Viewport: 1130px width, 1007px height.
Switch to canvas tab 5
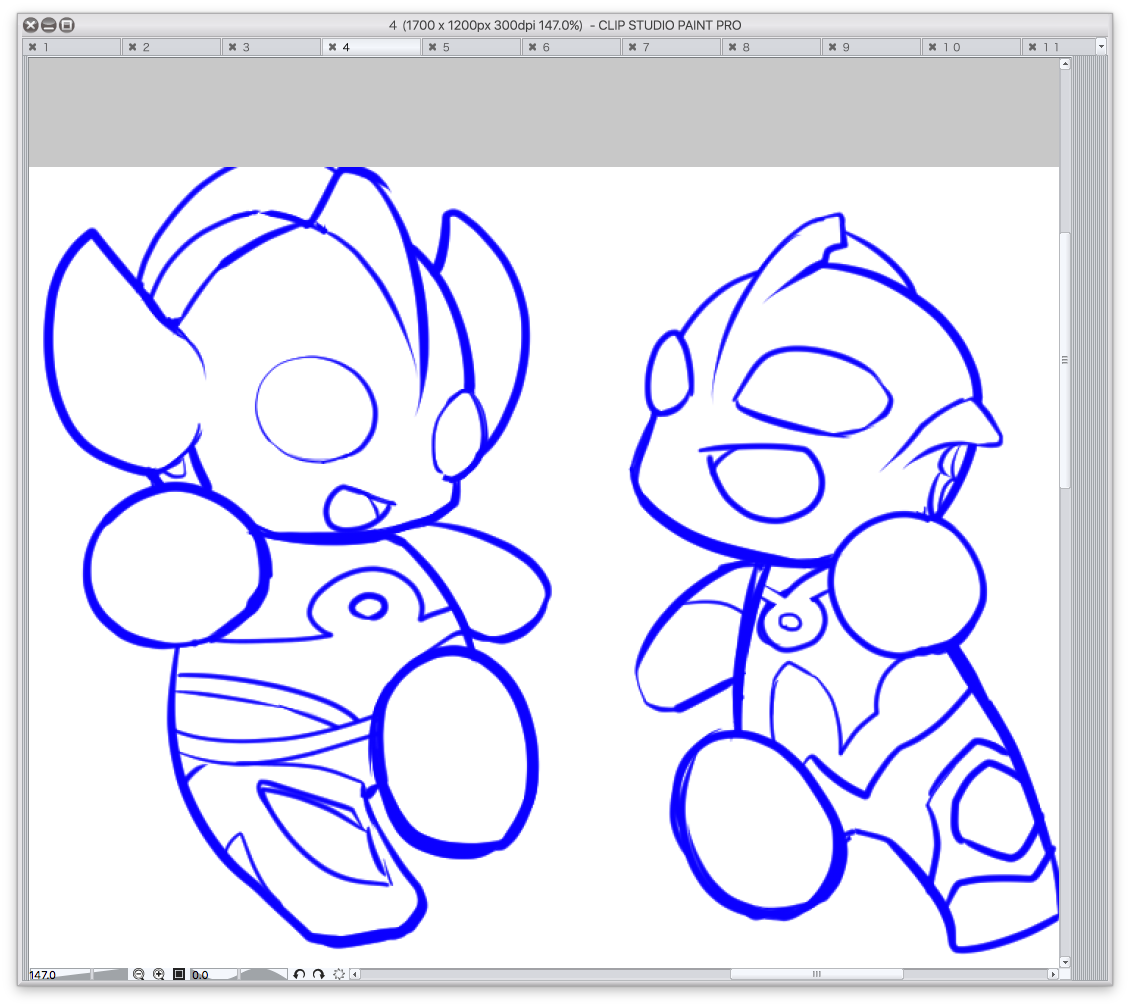coord(472,47)
